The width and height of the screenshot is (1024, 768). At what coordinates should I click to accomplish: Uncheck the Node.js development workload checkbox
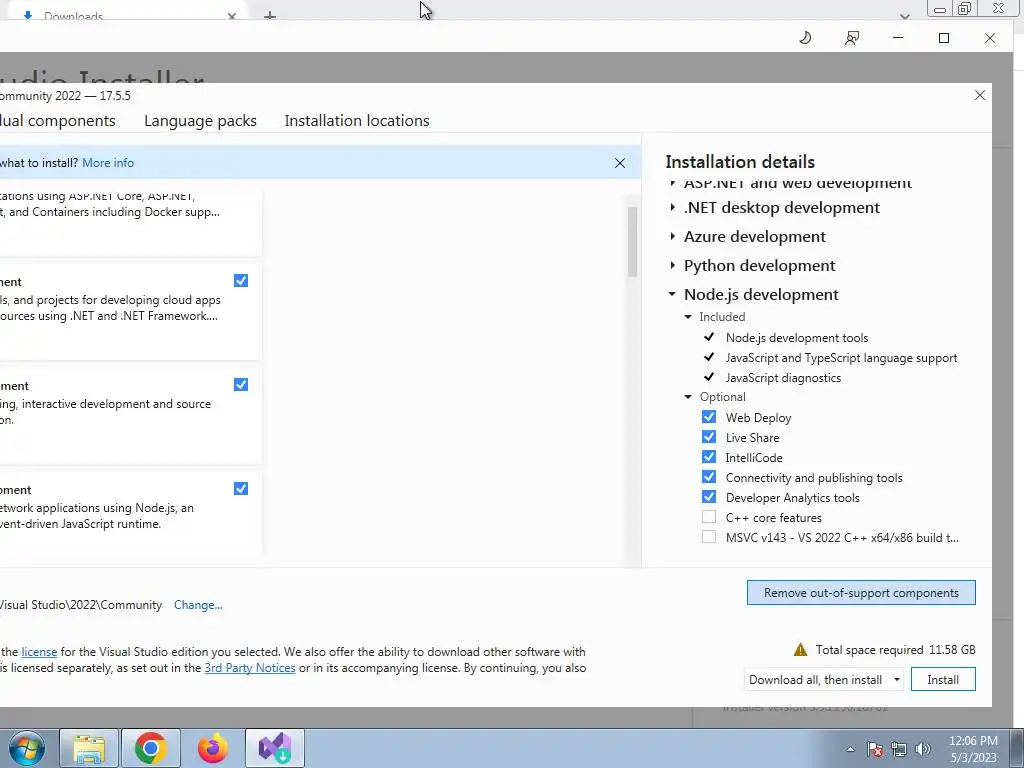(241, 488)
